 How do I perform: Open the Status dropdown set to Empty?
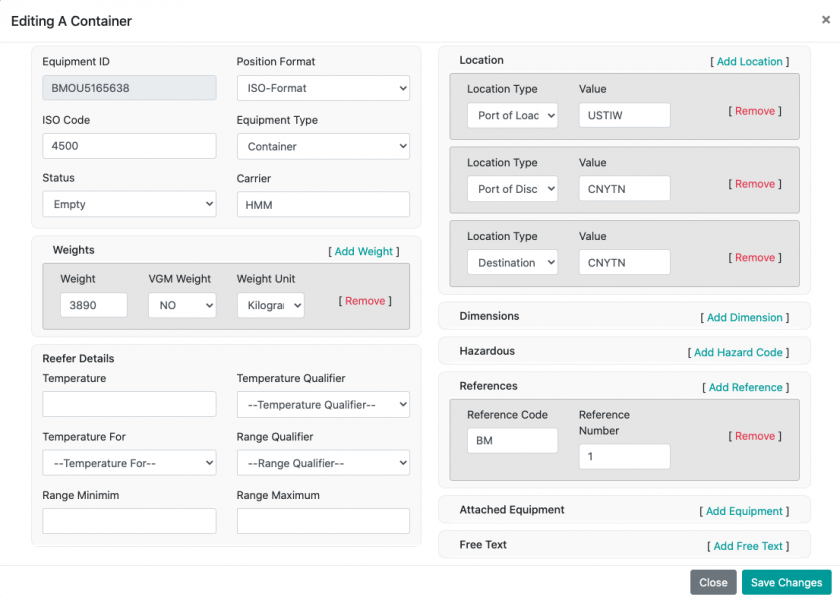pos(129,204)
